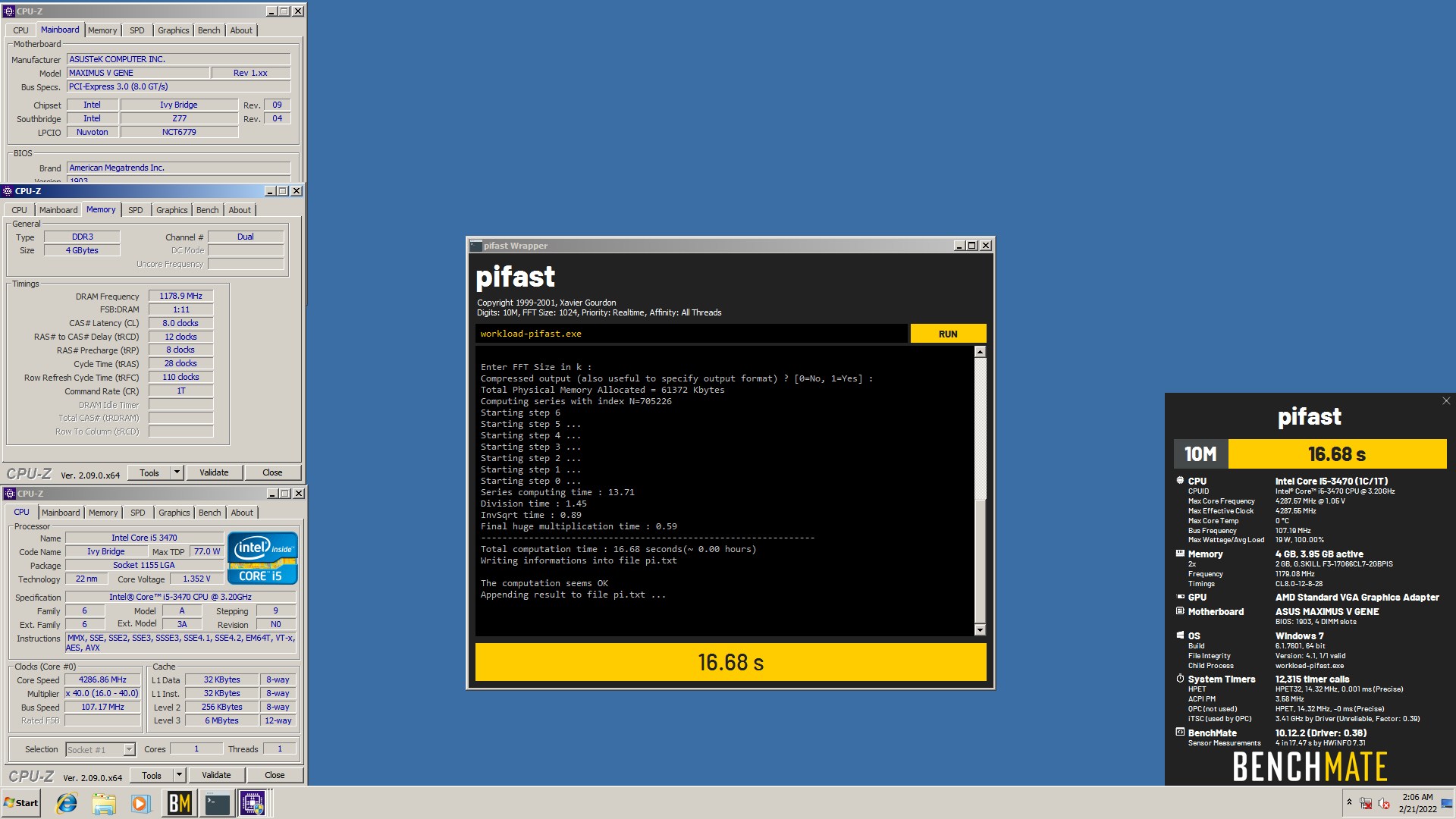The image size is (1456, 819).
Task: Select DRAM Frequency value 1178.9 MHz
Action: tap(180, 296)
